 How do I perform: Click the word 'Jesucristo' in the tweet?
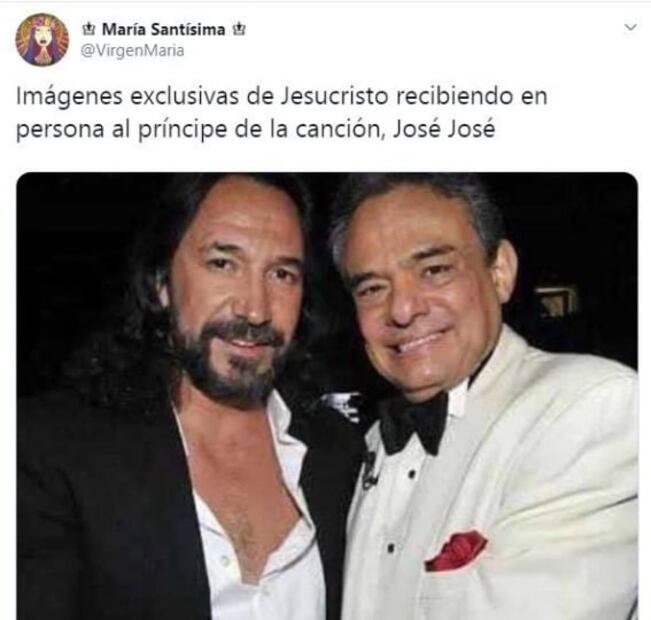pos(335,96)
